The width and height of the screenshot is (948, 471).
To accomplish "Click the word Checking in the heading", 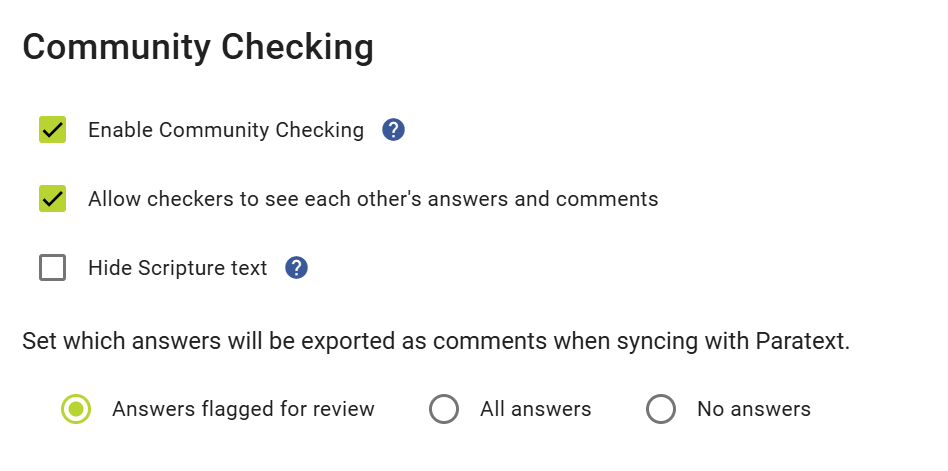I will [x=297, y=47].
